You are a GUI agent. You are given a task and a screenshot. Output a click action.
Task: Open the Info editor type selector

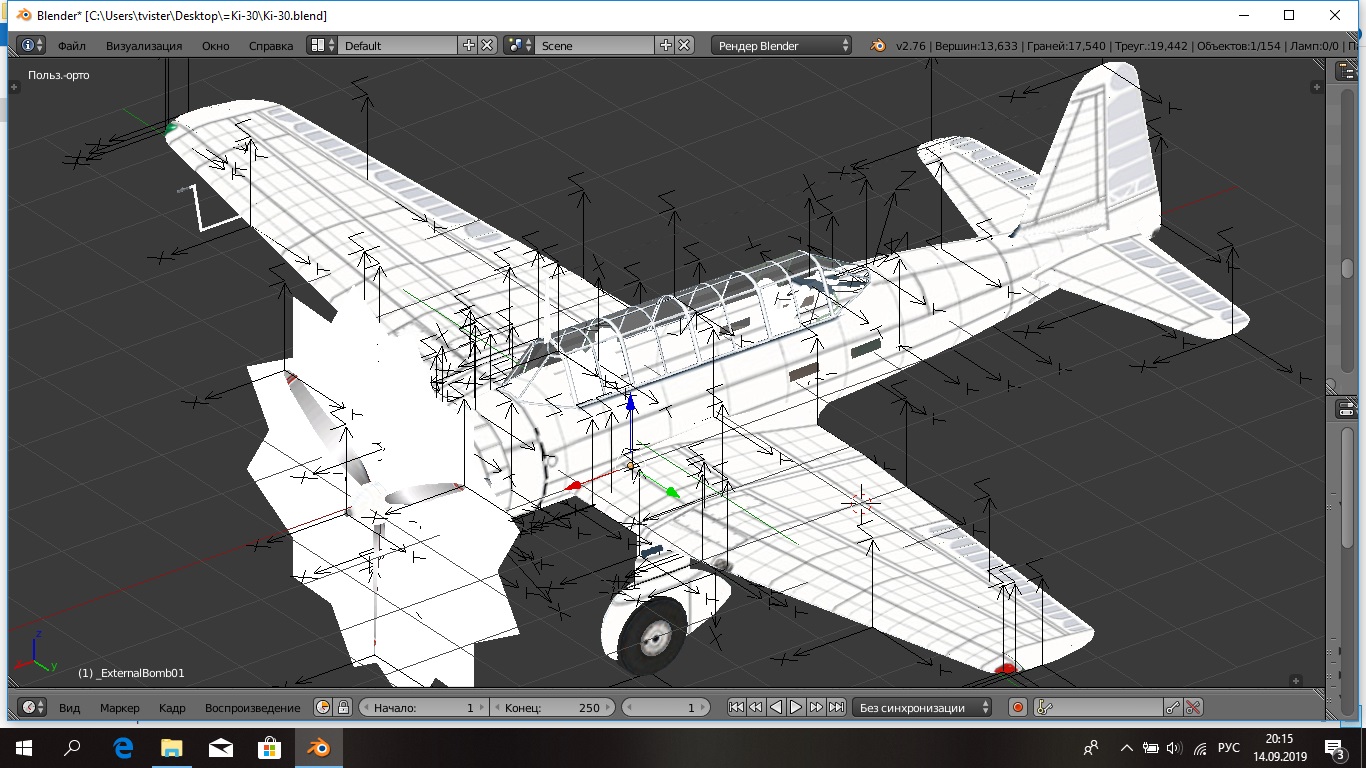tap(32, 45)
